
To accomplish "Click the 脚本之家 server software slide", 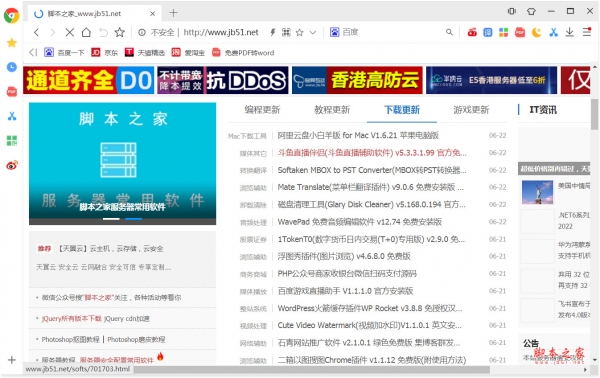I will (x=122, y=163).
